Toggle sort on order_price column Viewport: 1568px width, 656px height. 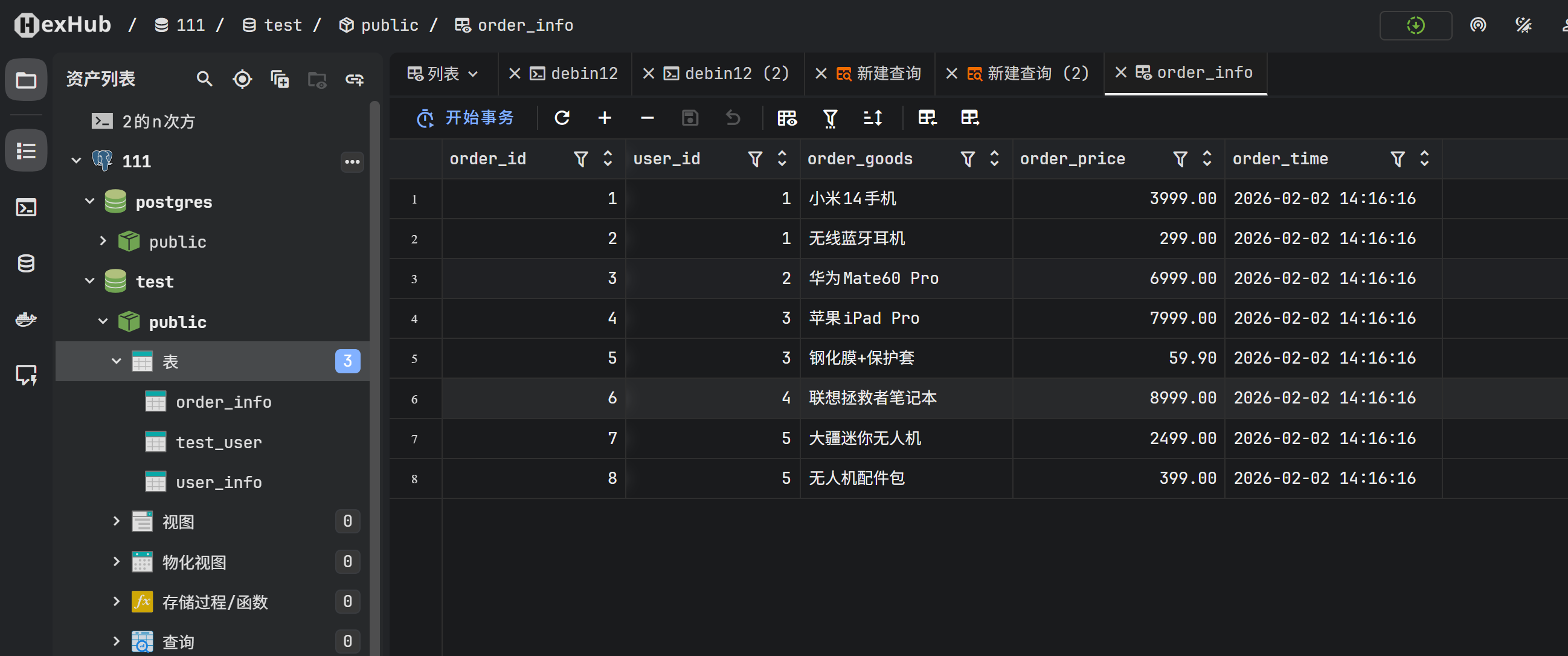pos(1206,159)
